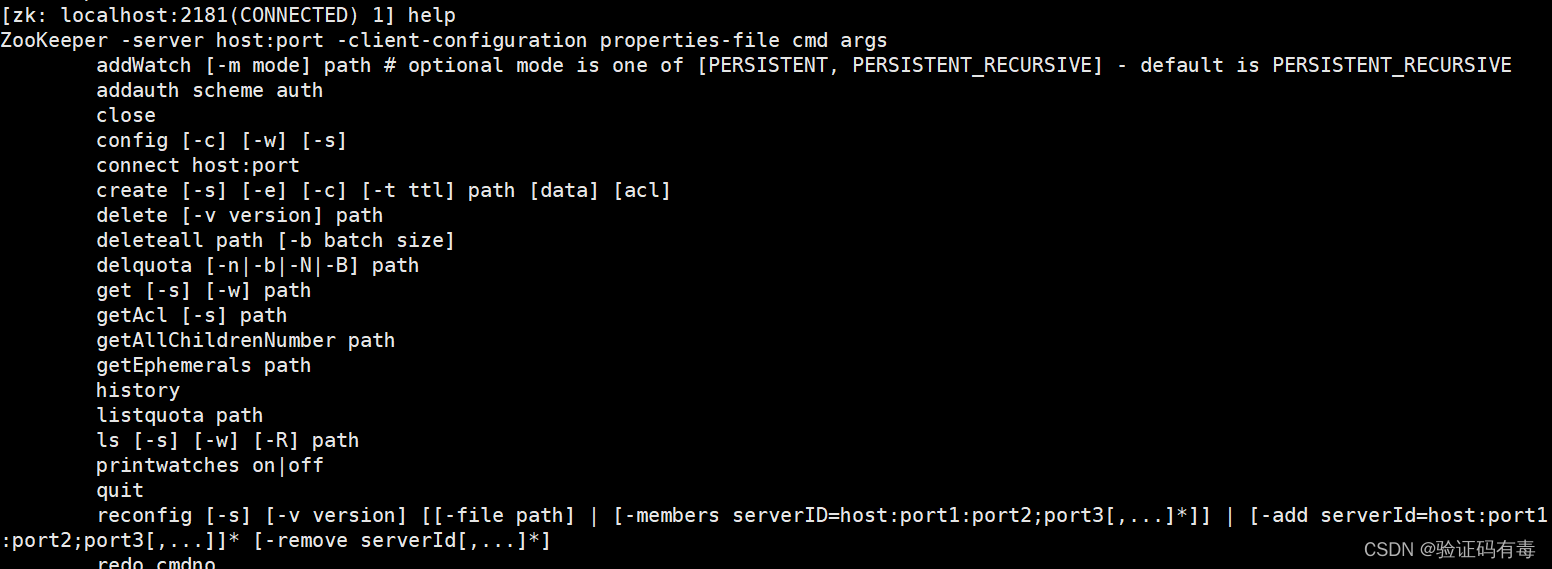Click the getAcl [-s] path line
This screenshot has width=1552, height=569.
click(x=192, y=315)
